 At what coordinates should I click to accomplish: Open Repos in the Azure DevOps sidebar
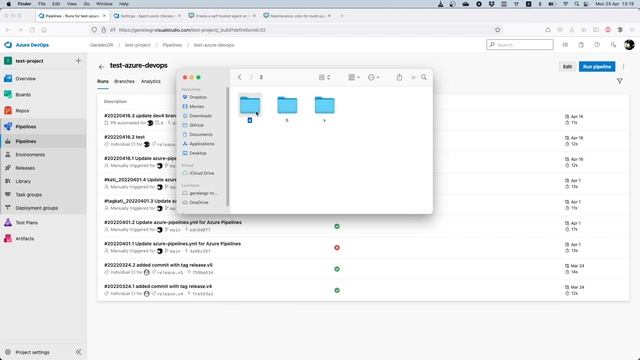[22, 111]
